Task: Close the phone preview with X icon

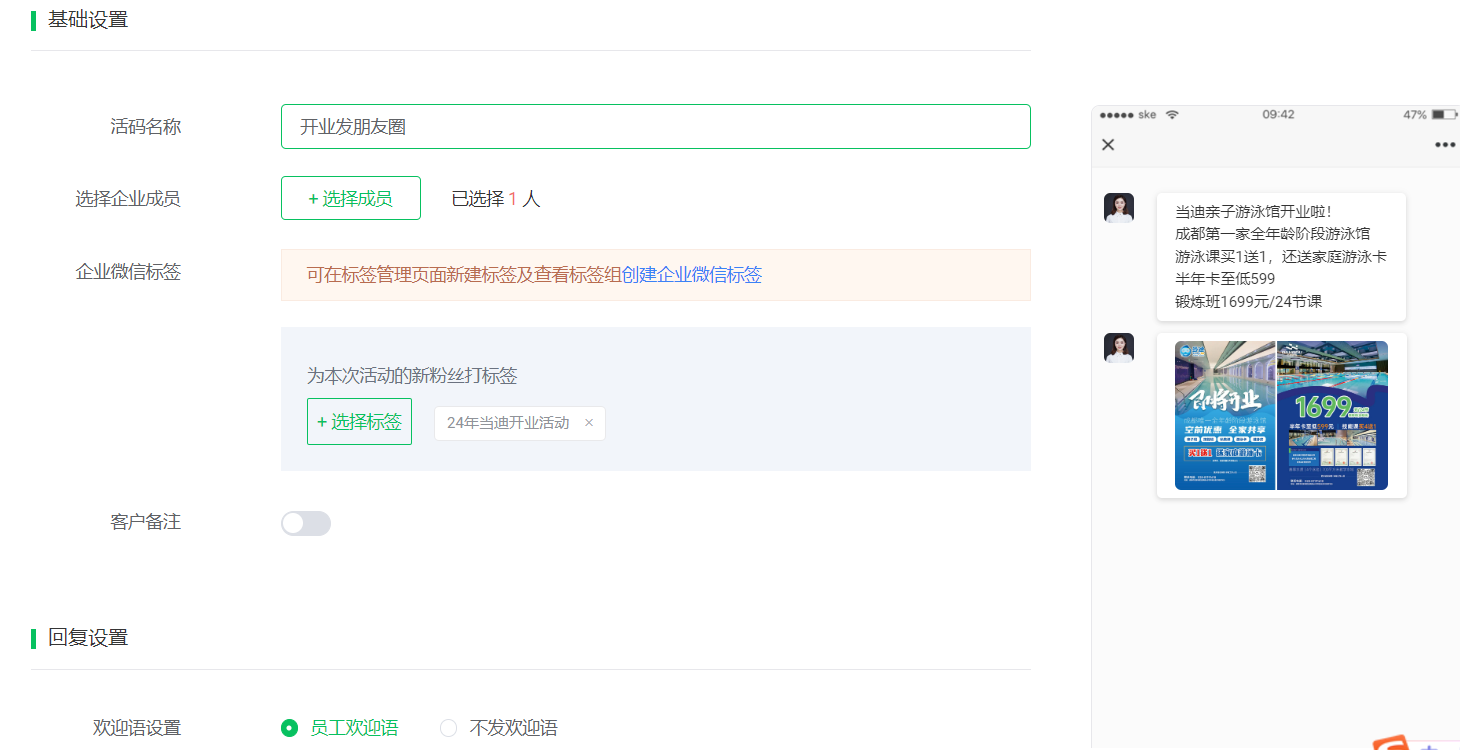Action: 1108,145
